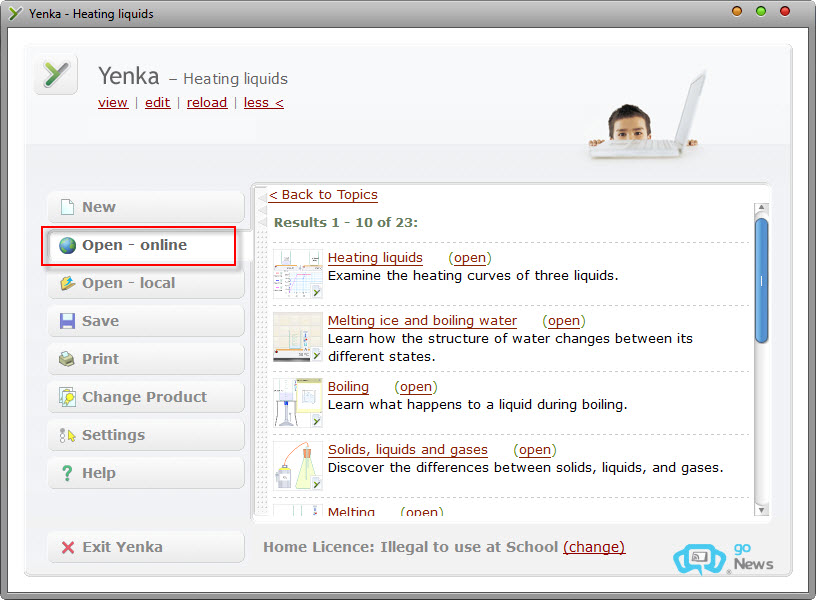The image size is (816, 600).
Task: Open the Solids, liquids and gases link
Action: (x=408, y=450)
